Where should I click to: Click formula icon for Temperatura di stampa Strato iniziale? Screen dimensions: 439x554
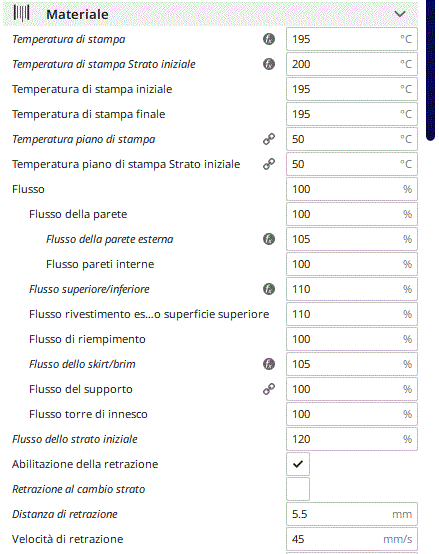(x=269, y=64)
